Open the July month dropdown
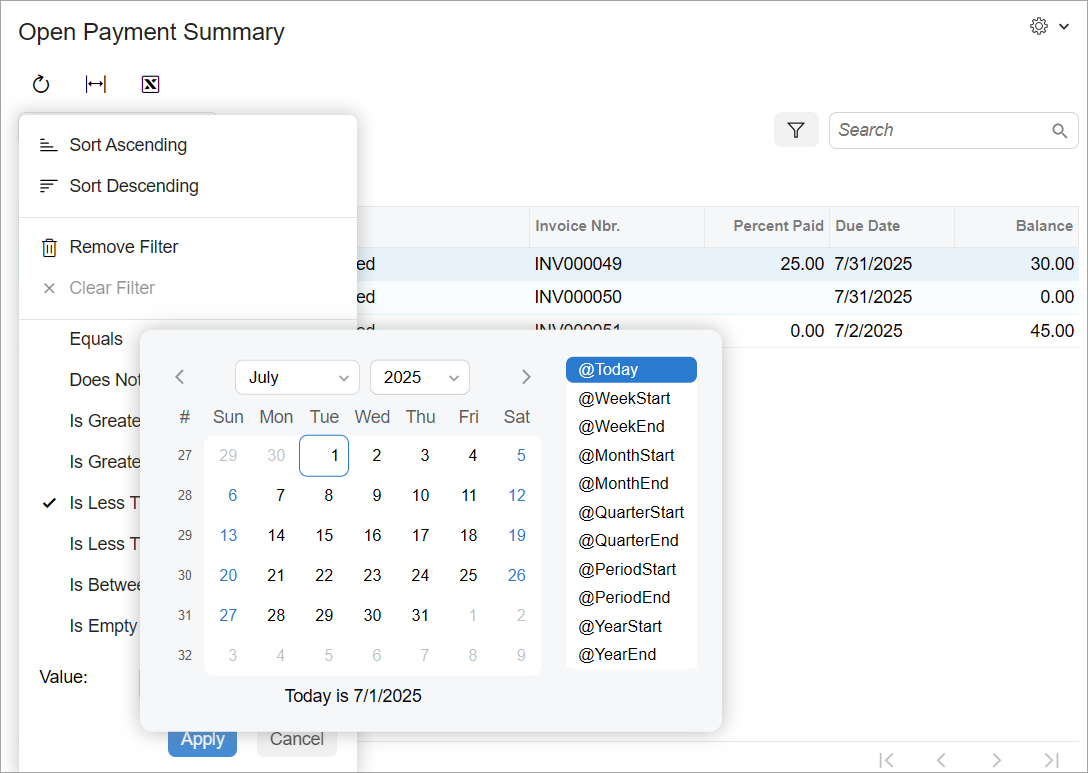This screenshot has width=1088, height=773. pos(298,377)
